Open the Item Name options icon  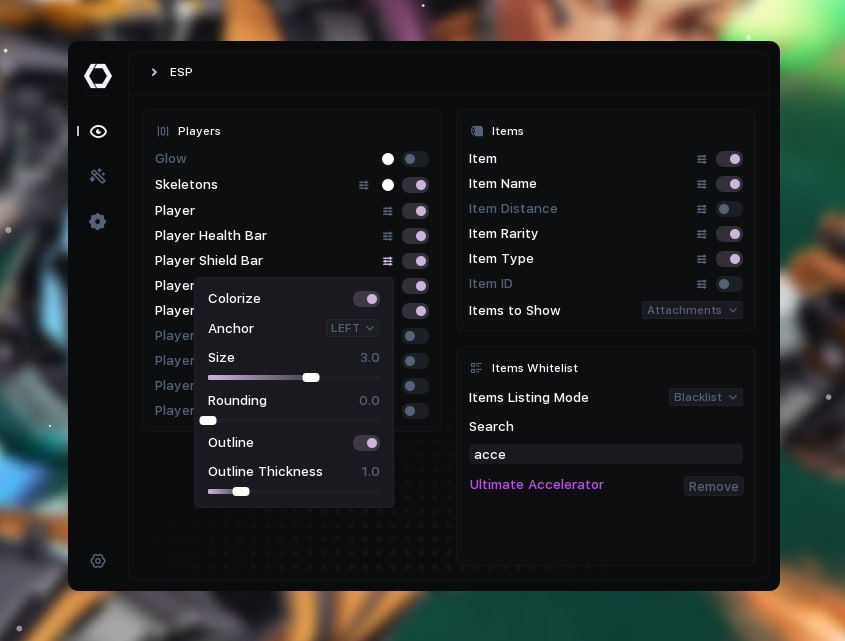[701, 184]
